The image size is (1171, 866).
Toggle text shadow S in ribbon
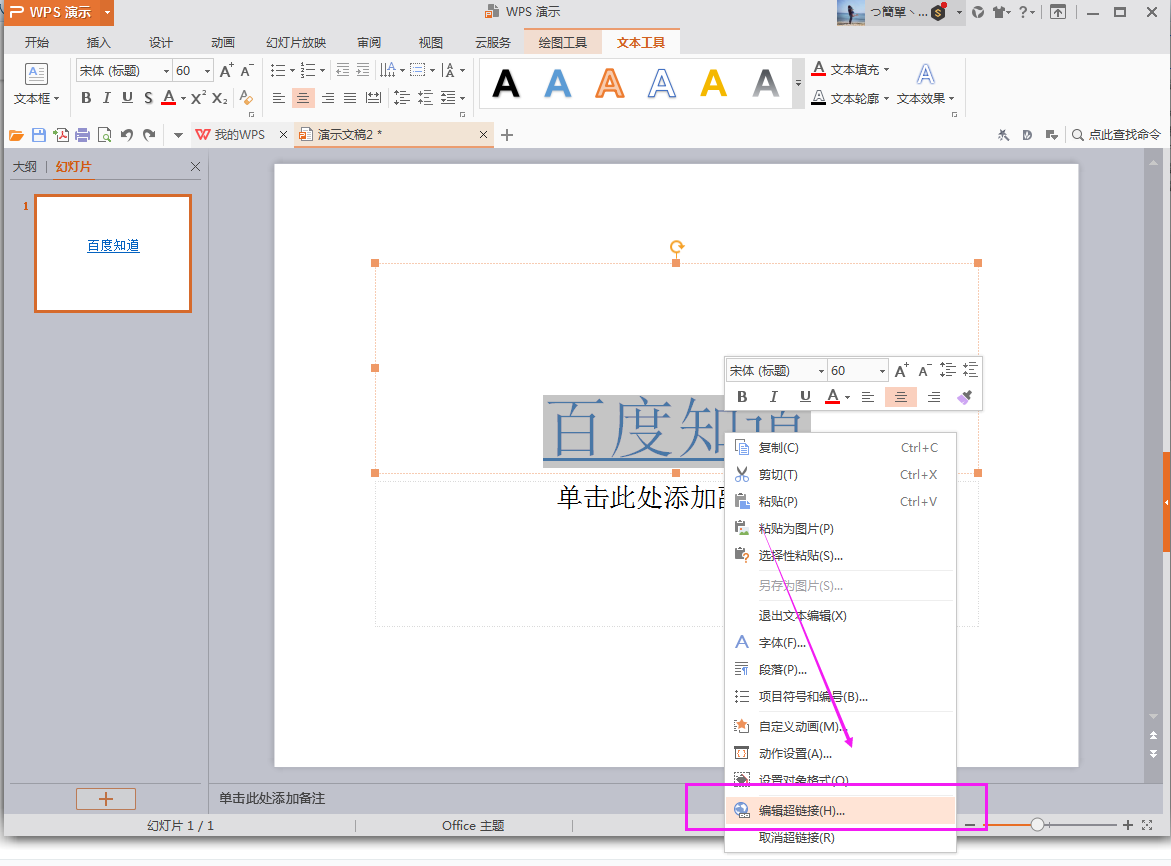(149, 98)
